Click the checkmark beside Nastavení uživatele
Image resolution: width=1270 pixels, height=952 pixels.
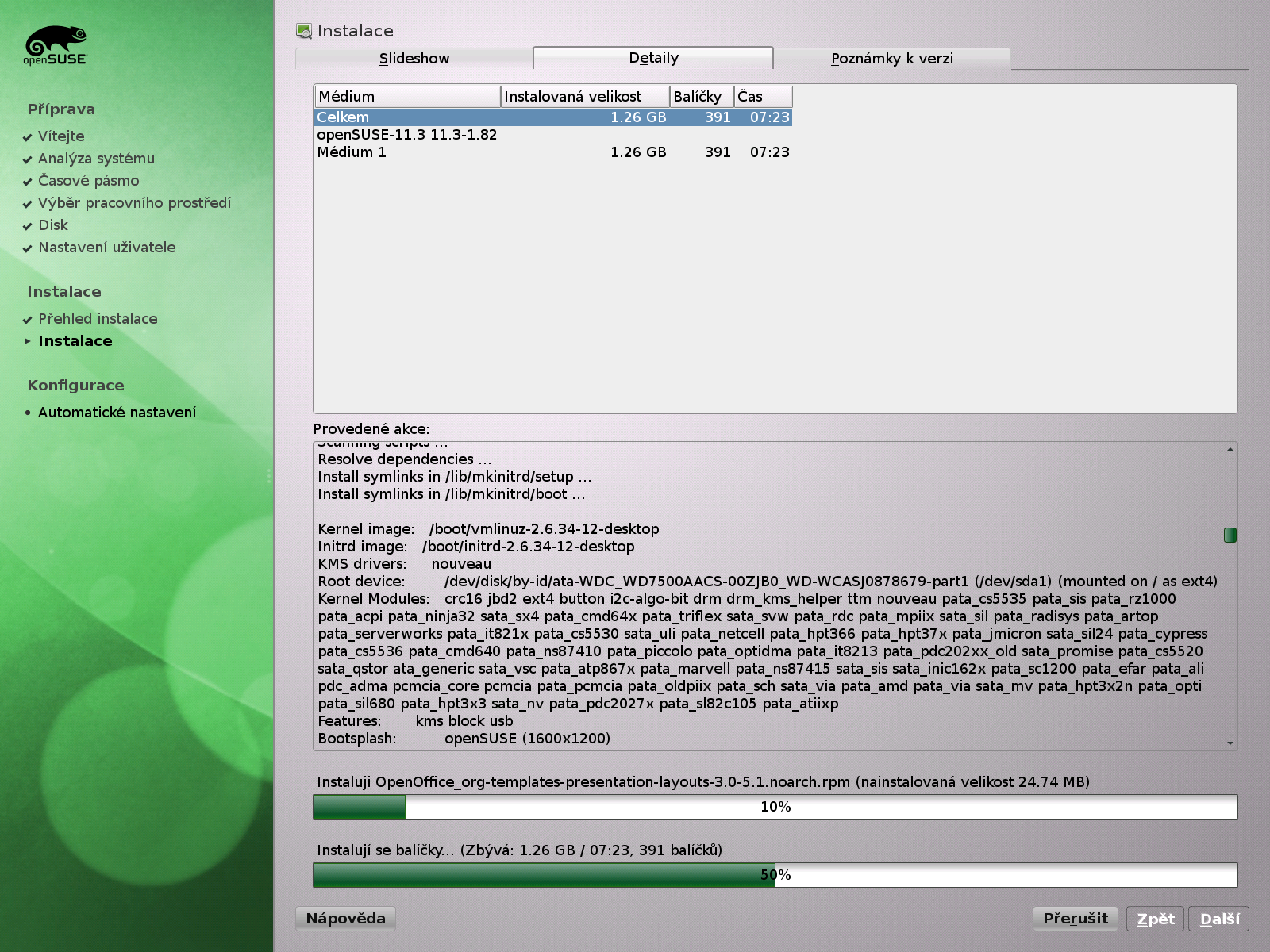[28, 248]
